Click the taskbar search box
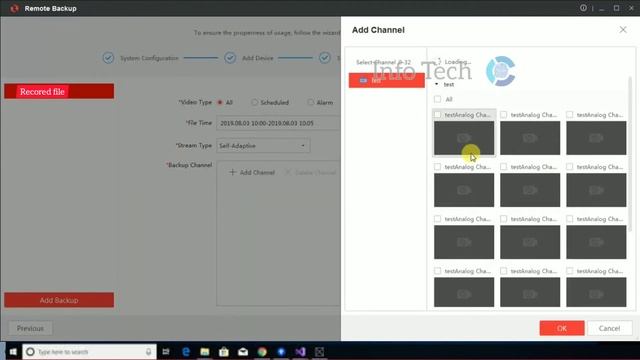The width and height of the screenshot is (640, 360). (89, 352)
